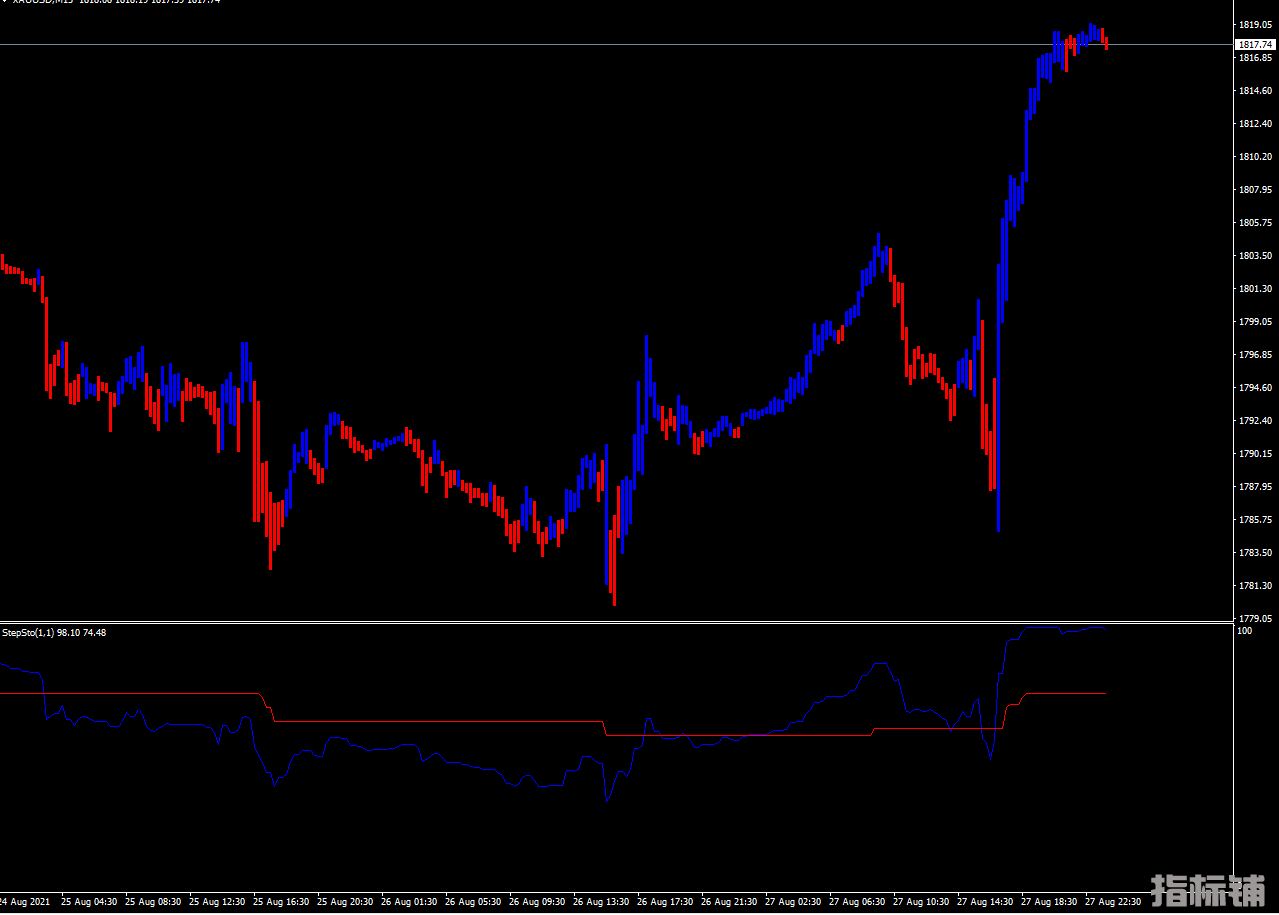Click the 26 Aug 17:30 time label
The image size is (1279, 915).
pos(665,902)
